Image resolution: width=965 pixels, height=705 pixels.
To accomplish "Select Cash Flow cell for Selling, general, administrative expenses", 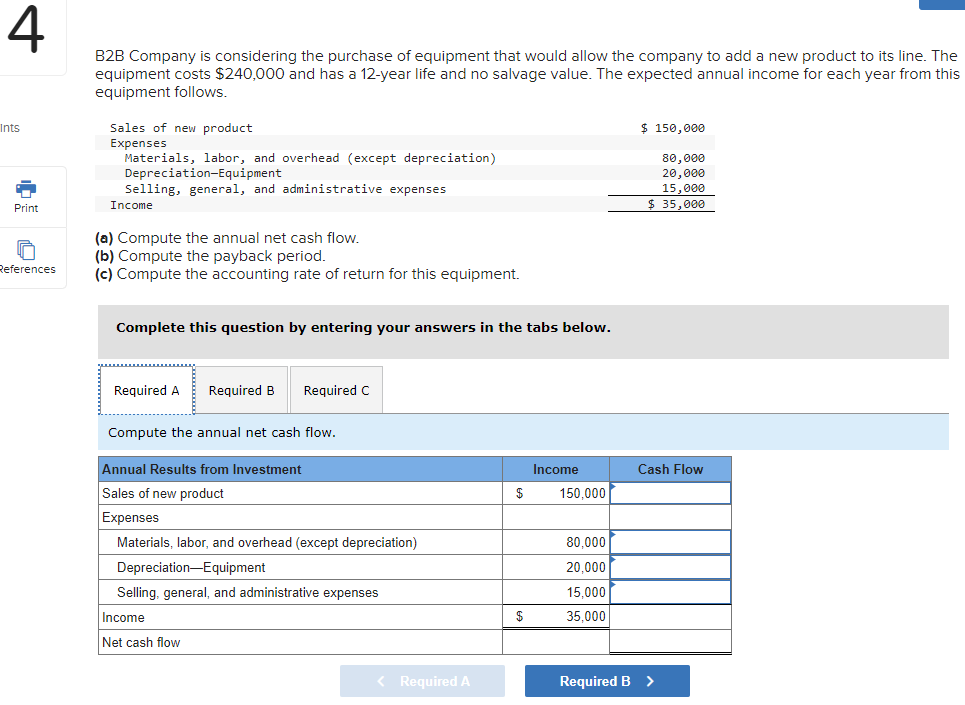I will click(670, 592).
